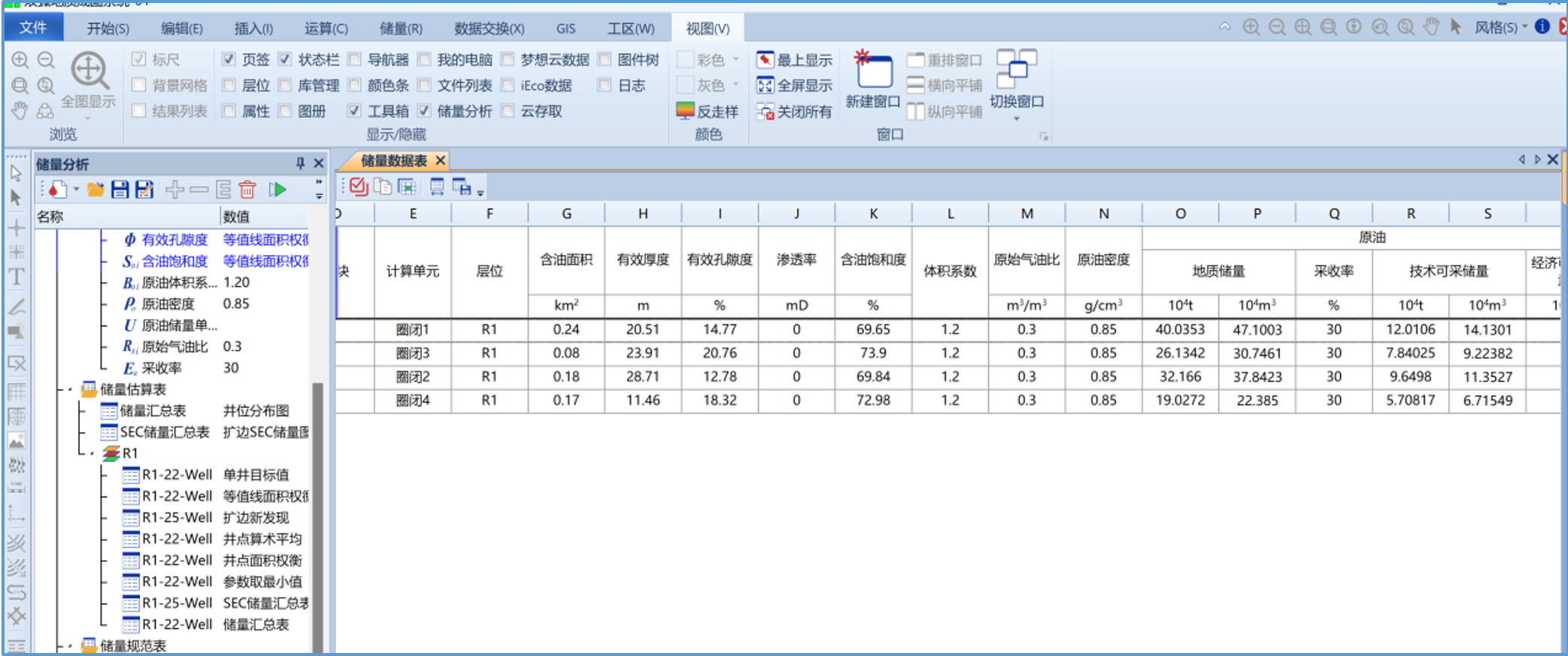Open the 切换窗口 dropdown
The height and width of the screenshot is (656, 1568).
point(1016,119)
